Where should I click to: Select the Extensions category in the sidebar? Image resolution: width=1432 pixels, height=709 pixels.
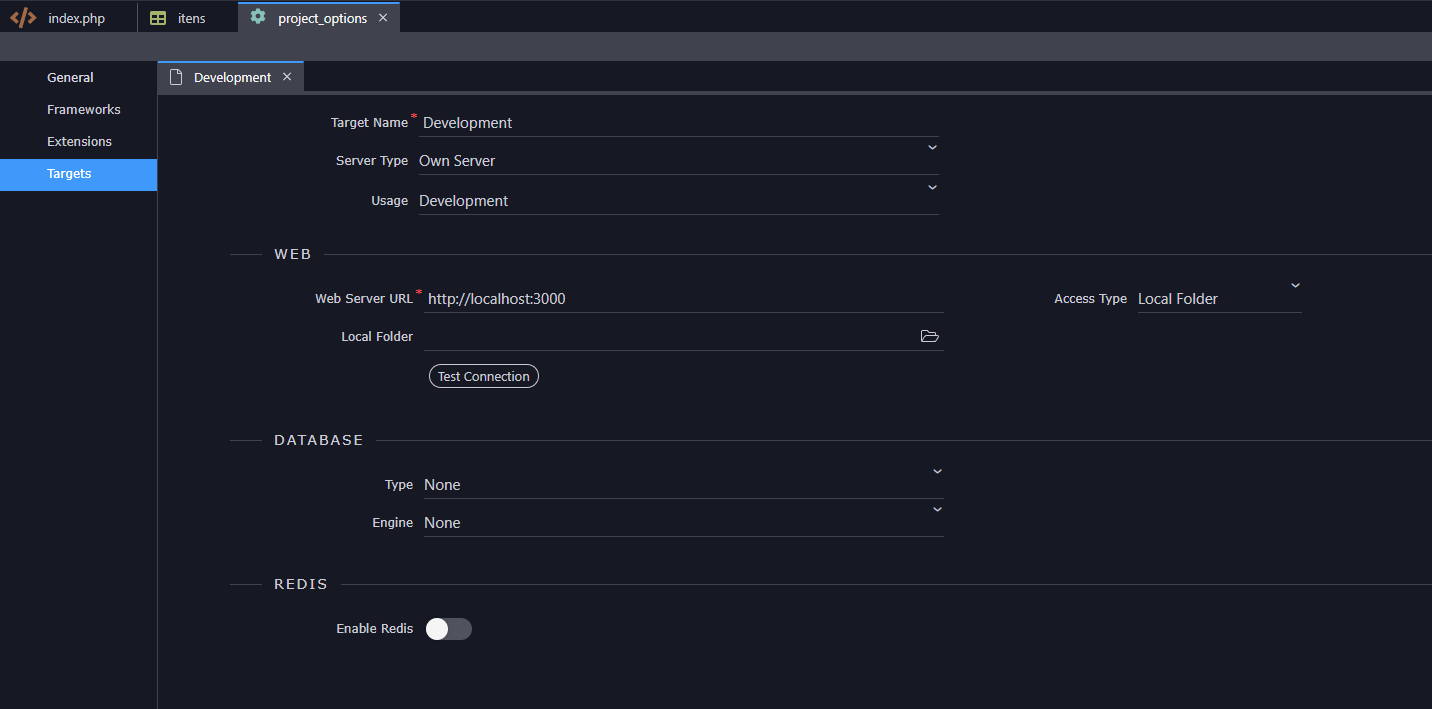79,141
